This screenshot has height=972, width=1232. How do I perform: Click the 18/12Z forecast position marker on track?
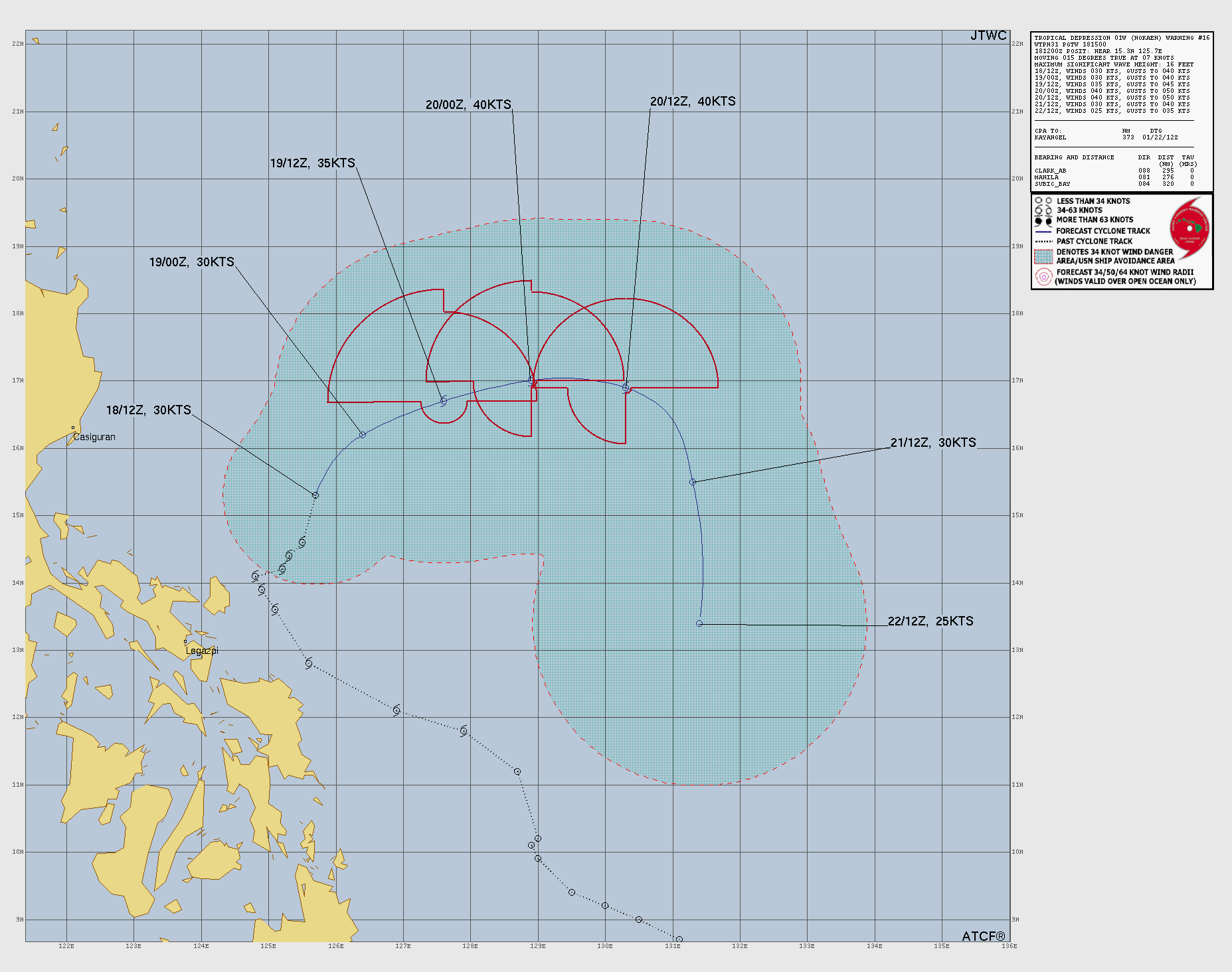(315, 495)
